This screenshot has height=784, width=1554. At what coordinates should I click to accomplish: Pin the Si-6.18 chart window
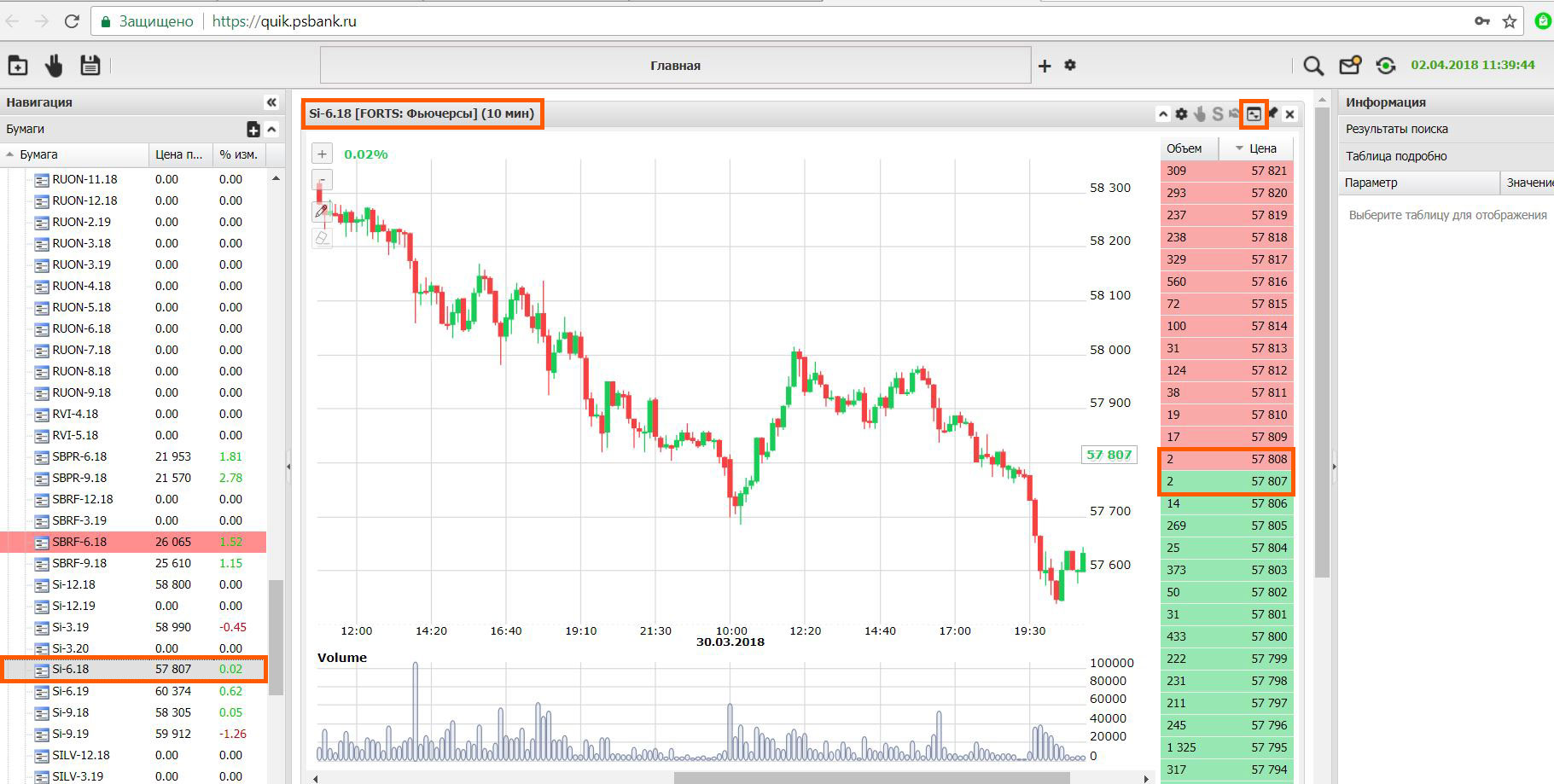1272,113
